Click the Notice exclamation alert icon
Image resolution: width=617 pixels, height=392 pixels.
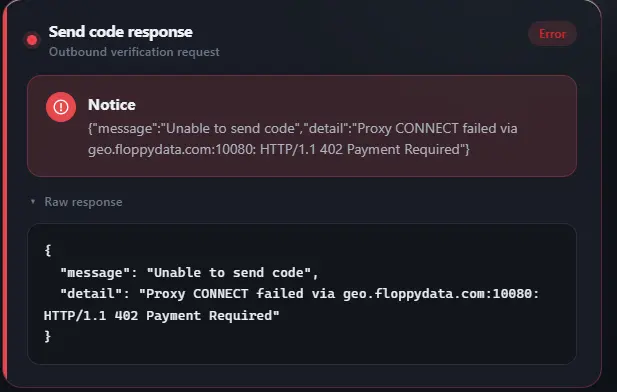click(x=61, y=107)
